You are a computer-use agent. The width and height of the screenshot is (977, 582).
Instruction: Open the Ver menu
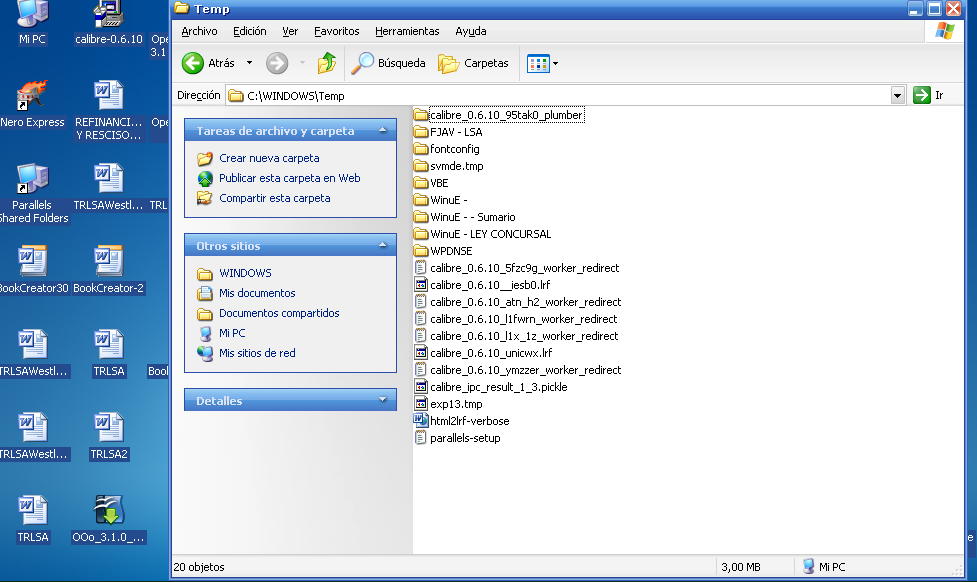(x=290, y=31)
